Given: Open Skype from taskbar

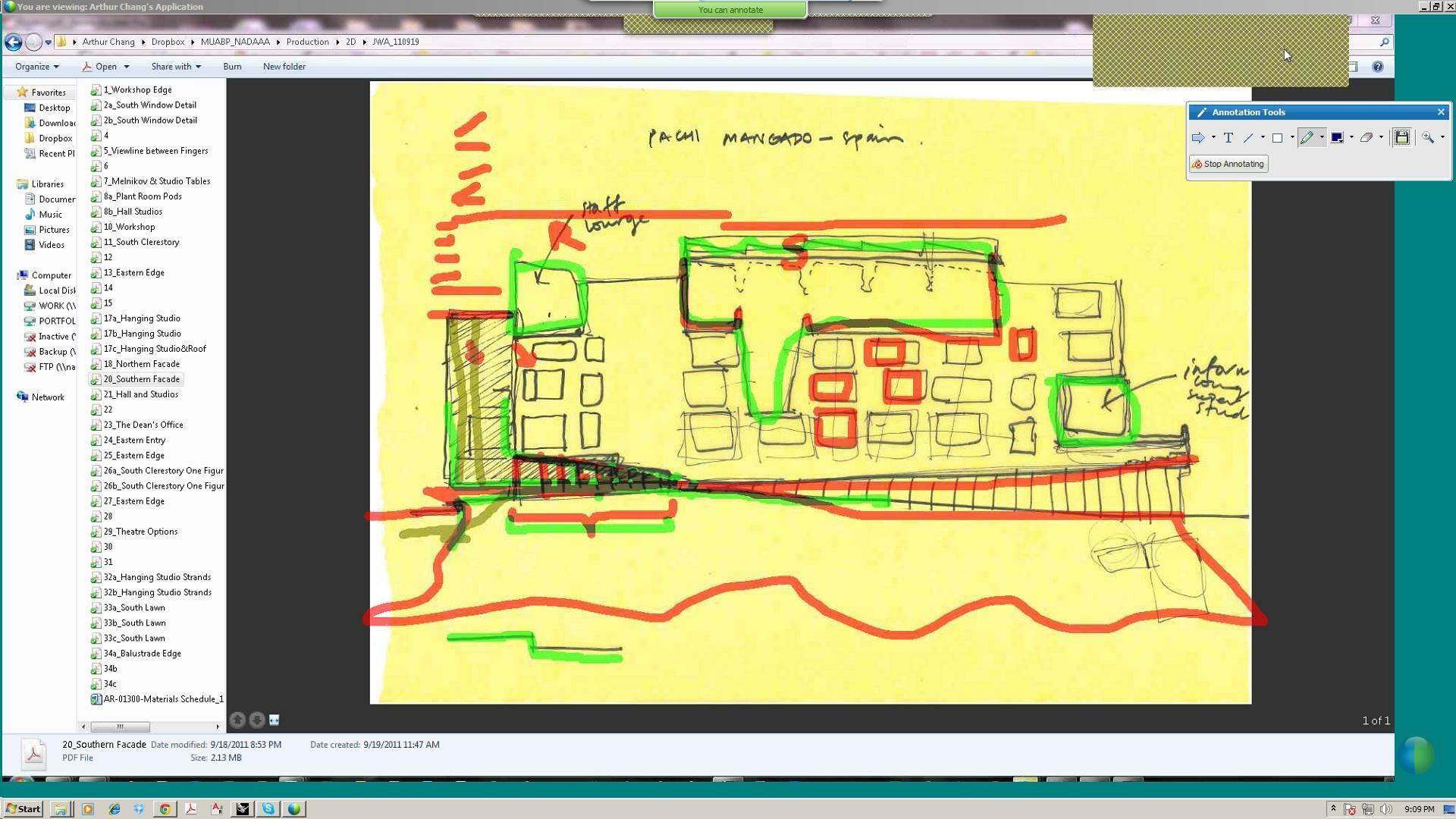Looking at the screenshot, I should coord(268,808).
